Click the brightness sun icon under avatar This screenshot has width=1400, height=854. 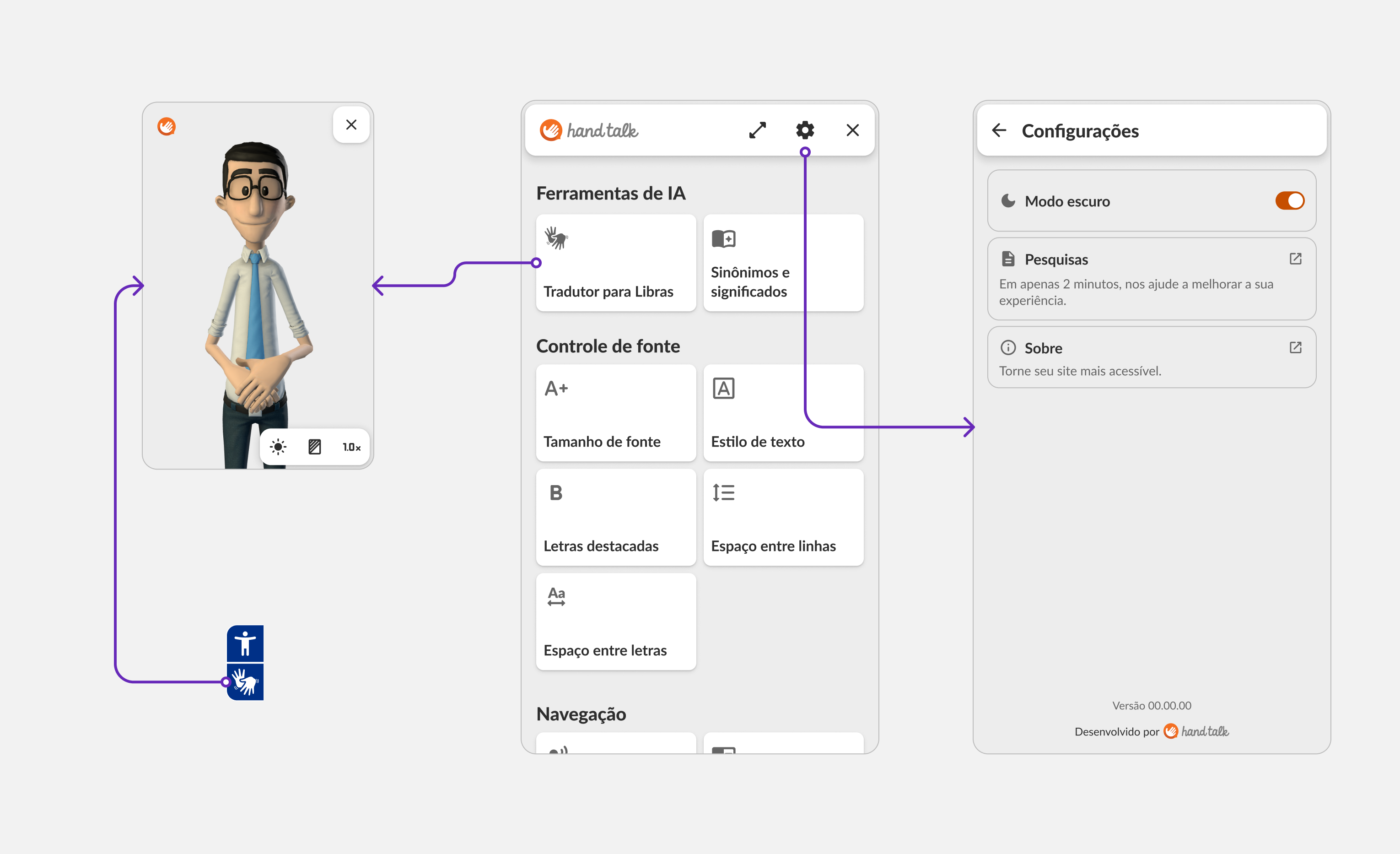click(278, 447)
